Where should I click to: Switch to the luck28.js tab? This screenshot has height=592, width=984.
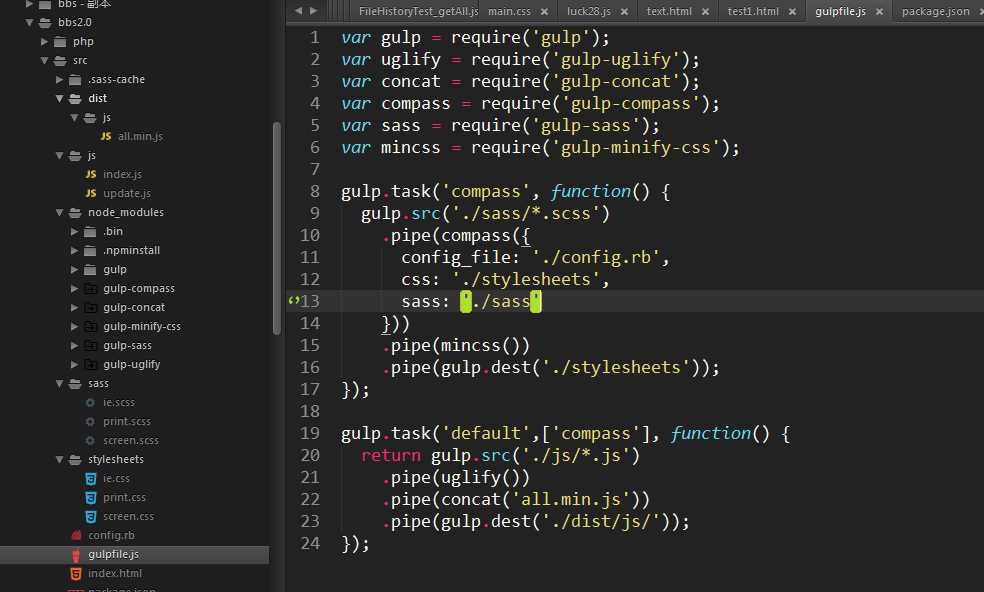[x=589, y=11]
